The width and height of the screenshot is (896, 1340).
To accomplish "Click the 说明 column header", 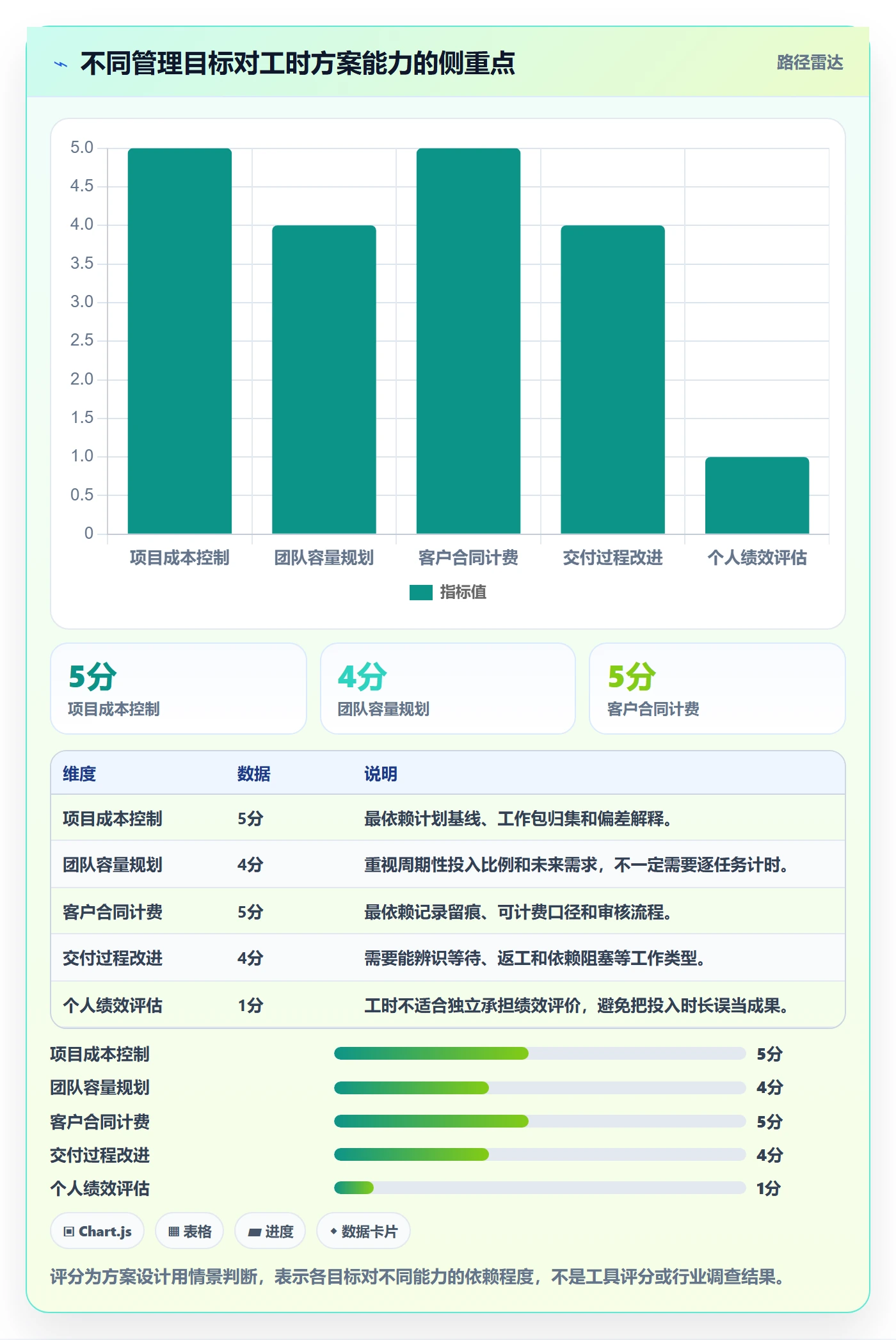I will (x=381, y=774).
